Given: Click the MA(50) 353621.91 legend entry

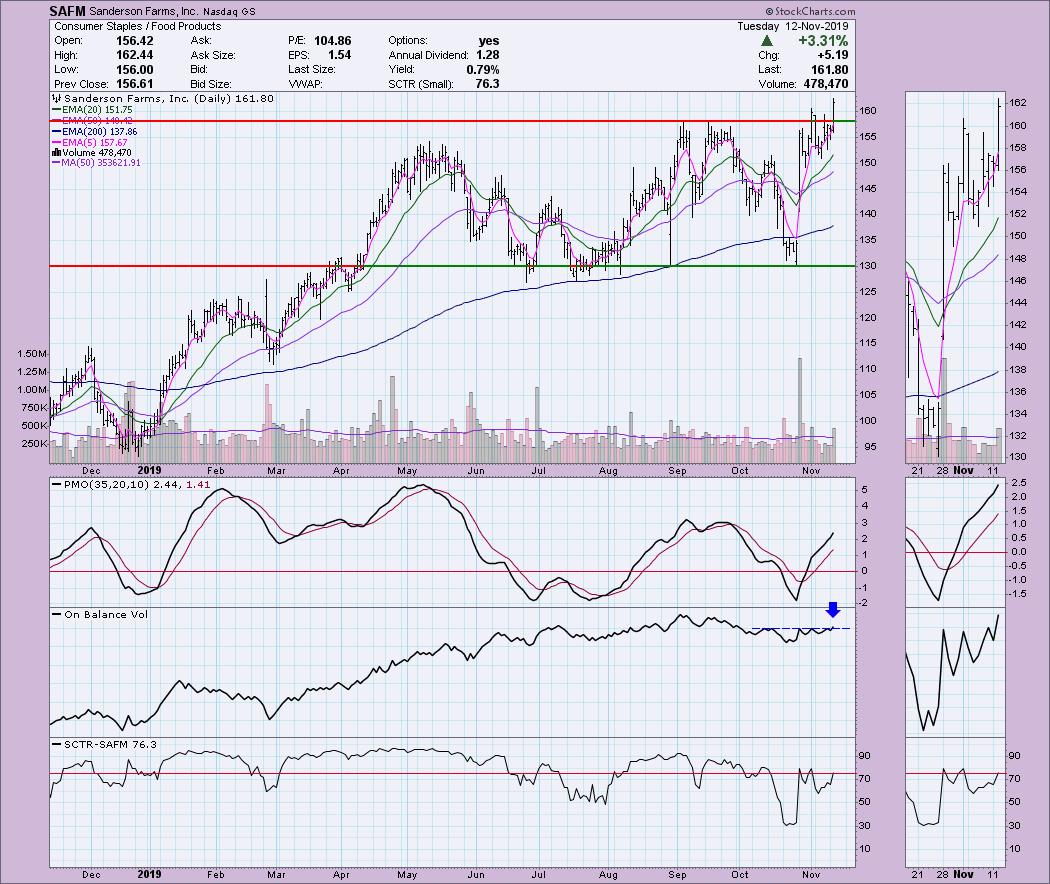Looking at the screenshot, I should (96, 163).
